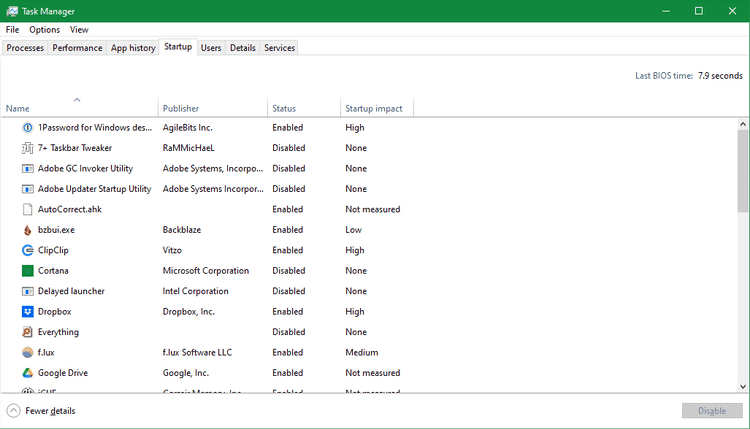Viewport: 750px width, 429px height.
Task: Select the Everything name text
Action: pos(58,332)
